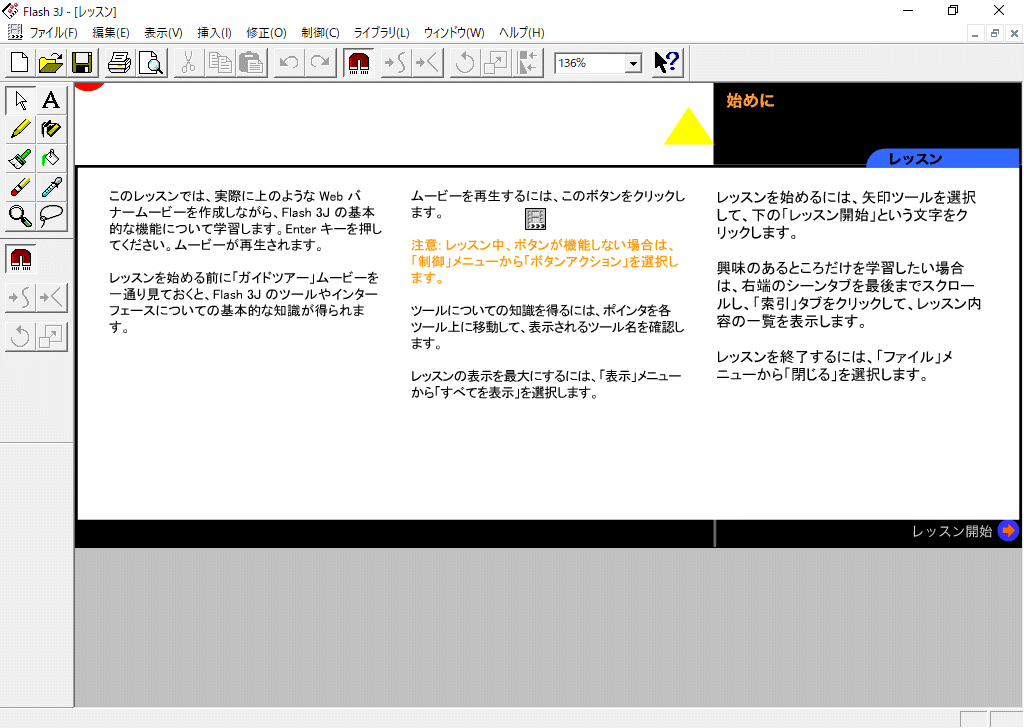
Task: Click the Straighten modifier in the toolbox
Action: (51, 298)
